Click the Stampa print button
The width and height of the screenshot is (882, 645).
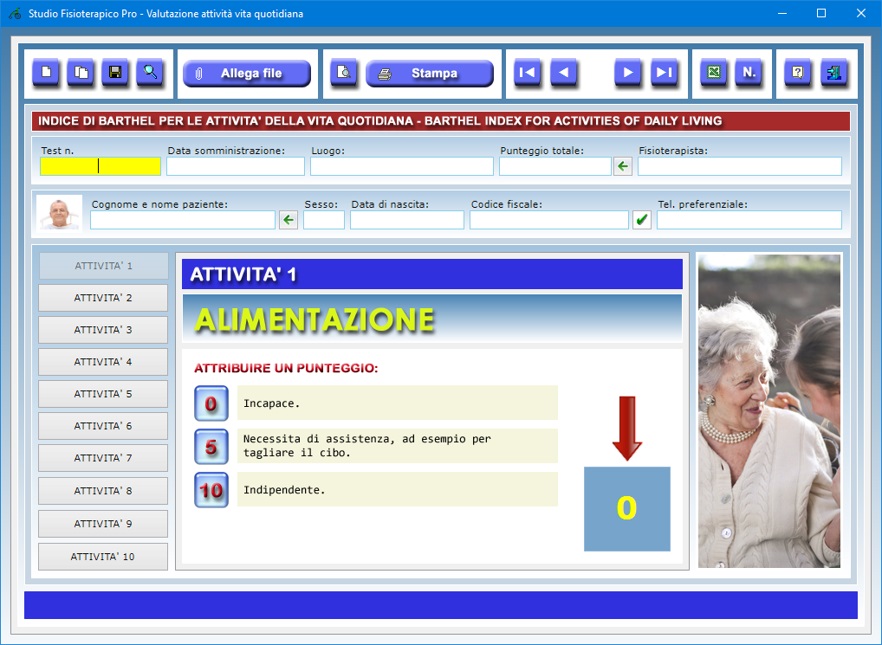pos(430,73)
